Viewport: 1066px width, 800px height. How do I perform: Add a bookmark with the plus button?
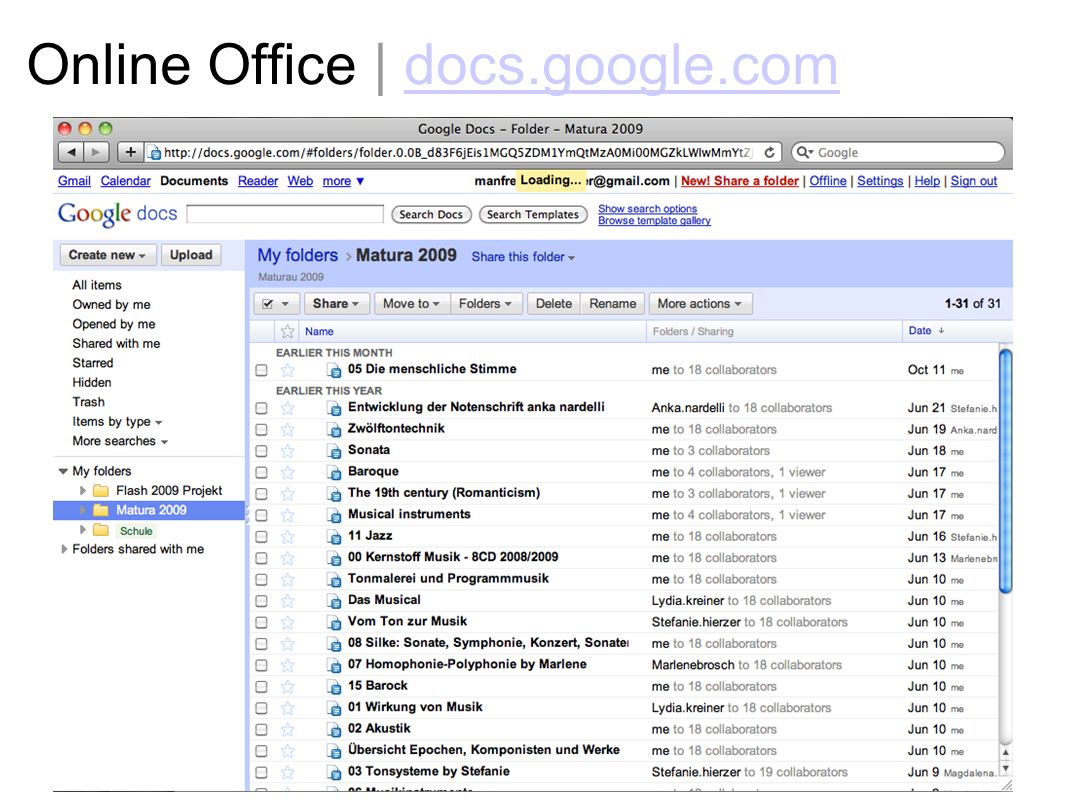[130, 152]
